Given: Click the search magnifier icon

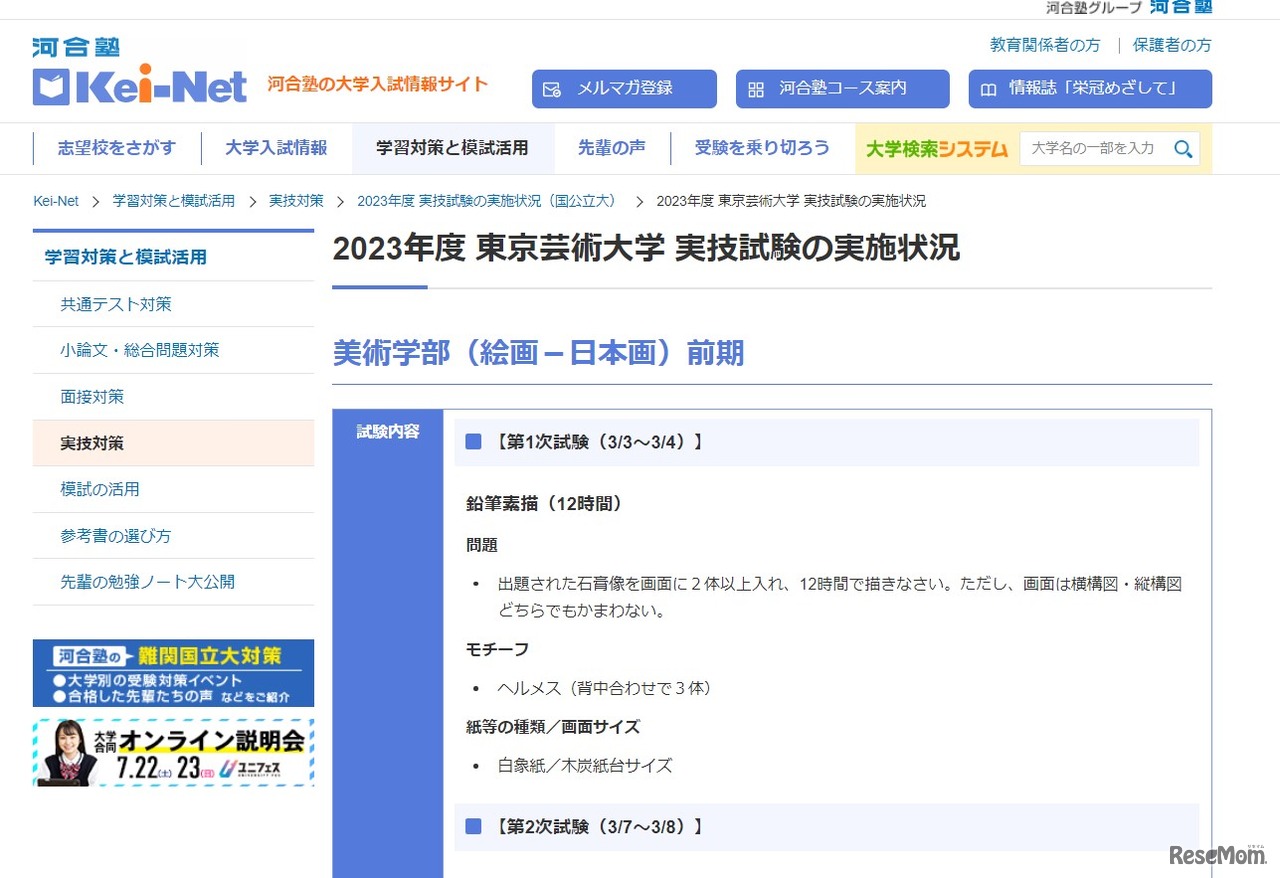Looking at the screenshot, I should pos(1183,149).
